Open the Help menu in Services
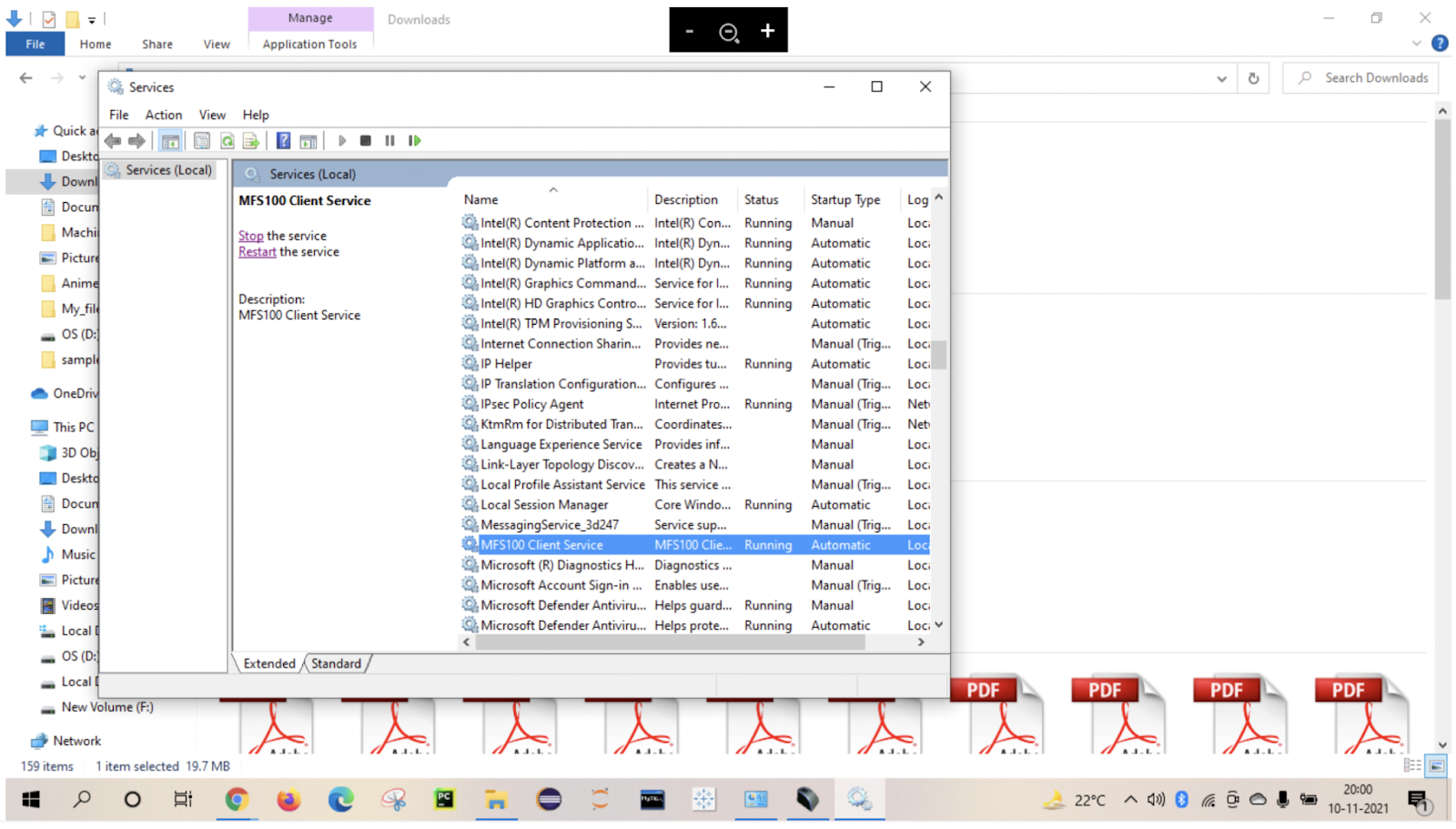The image size is (1456, 829). point(256,115)
